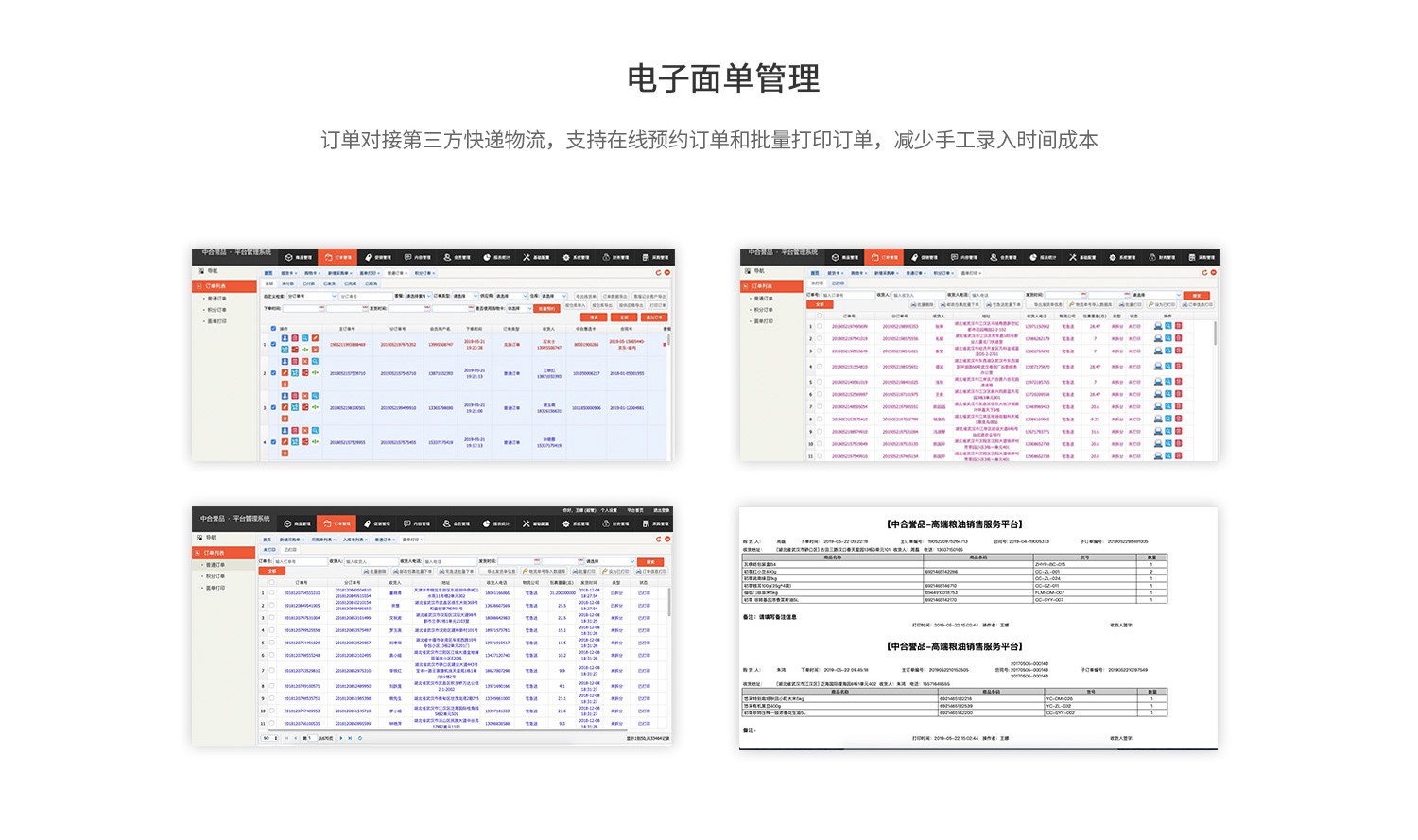
Task: Click orange 搜索 button in top-right screenshot
Action: [1197, 296]
